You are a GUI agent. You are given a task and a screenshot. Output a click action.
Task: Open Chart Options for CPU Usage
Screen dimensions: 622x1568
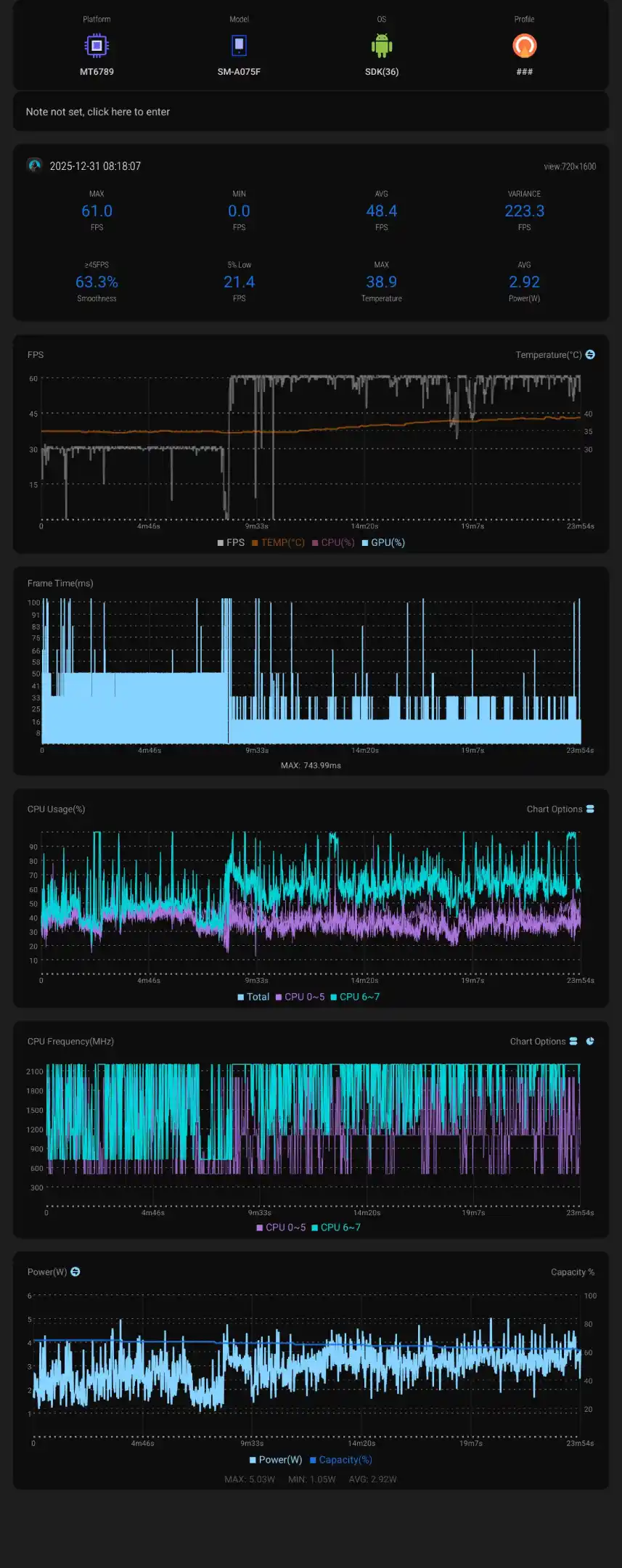coord(560,809)
